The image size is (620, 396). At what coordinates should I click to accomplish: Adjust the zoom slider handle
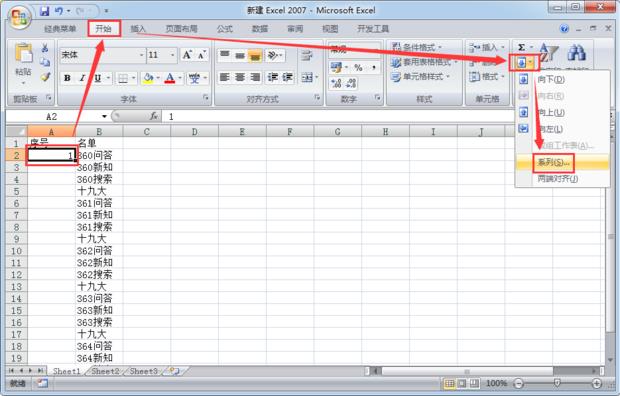(557, 383)
